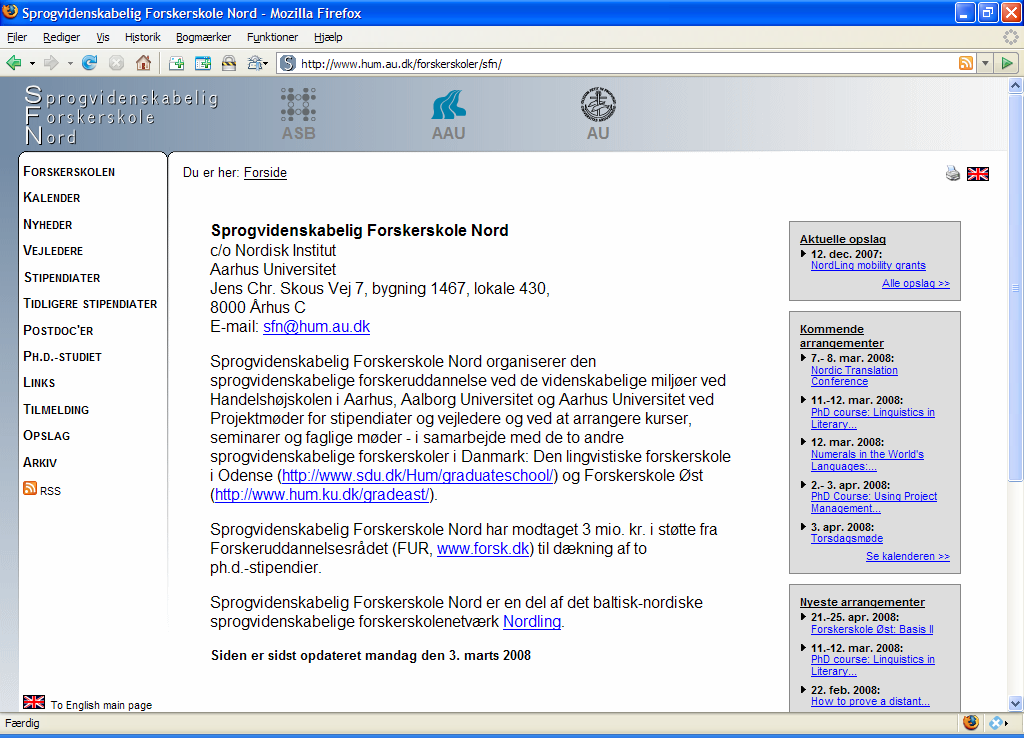Open Tidligere stipendiater in sidebar
This screenshot has width=1024, height=738.
tap(90, 303)
